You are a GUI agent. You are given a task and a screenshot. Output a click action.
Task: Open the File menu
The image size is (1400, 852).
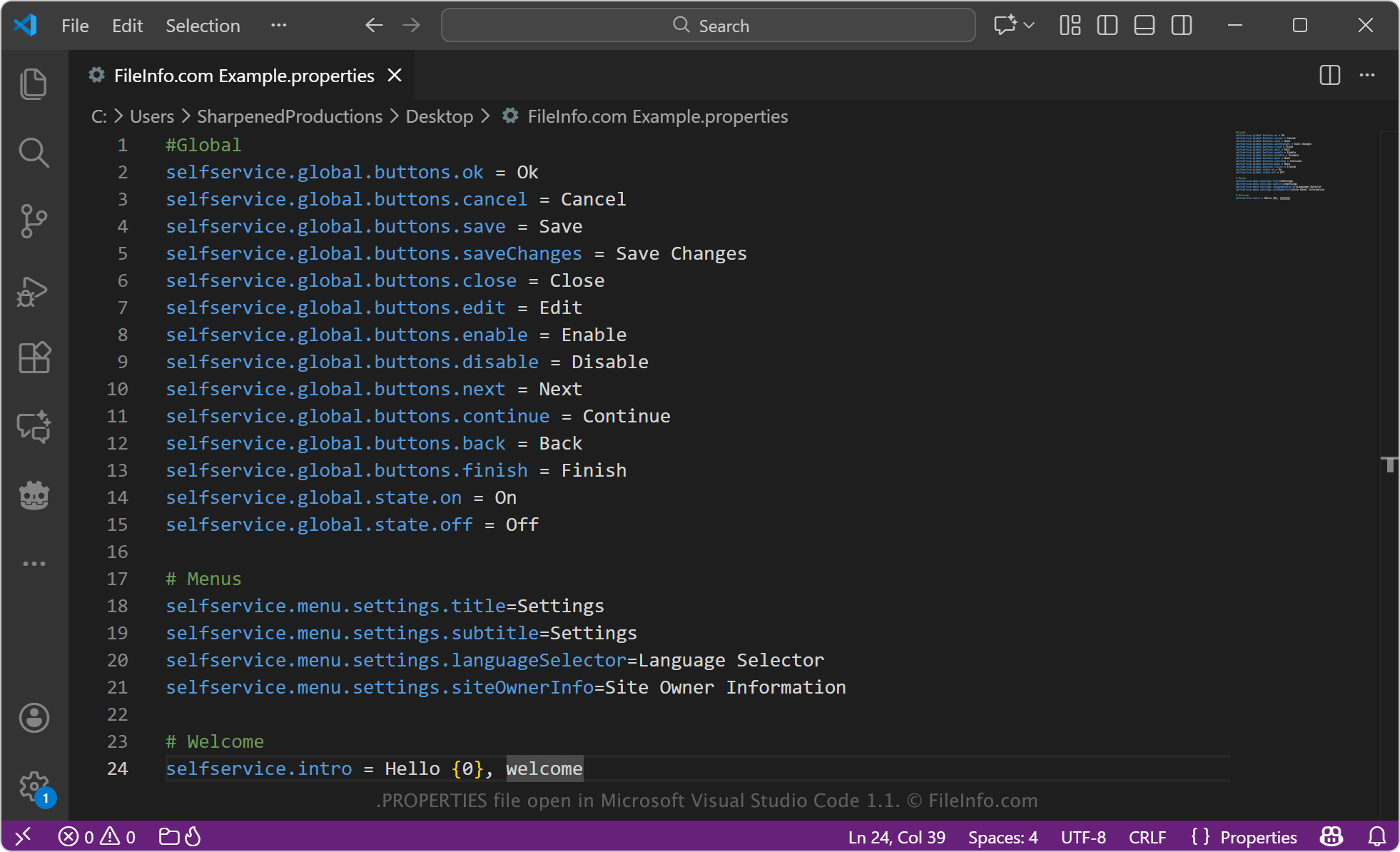pos(75,26)
